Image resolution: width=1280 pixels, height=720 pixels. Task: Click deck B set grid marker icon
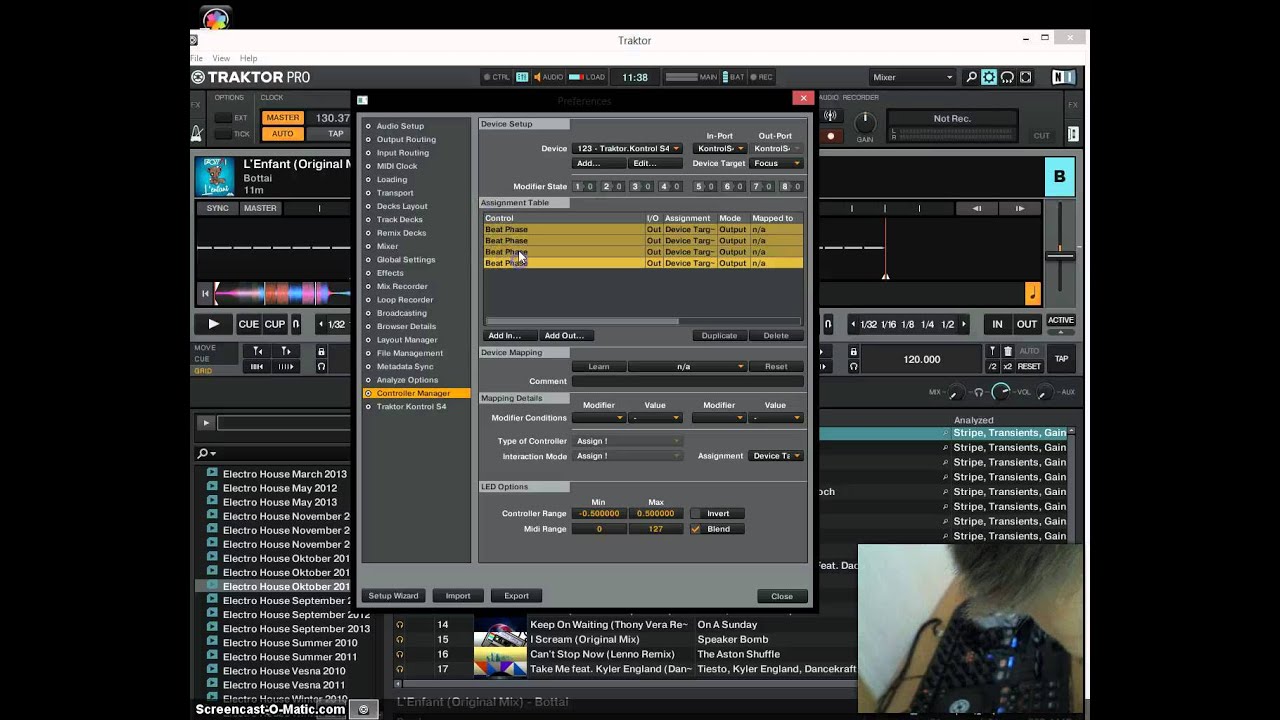pyautogui.click(x=992, y=351)
